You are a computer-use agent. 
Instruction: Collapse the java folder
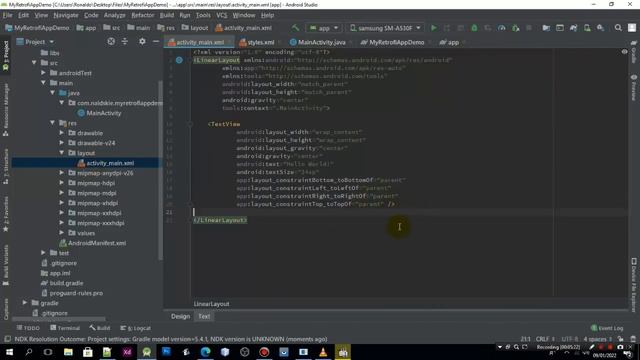[x=52, y=93]
